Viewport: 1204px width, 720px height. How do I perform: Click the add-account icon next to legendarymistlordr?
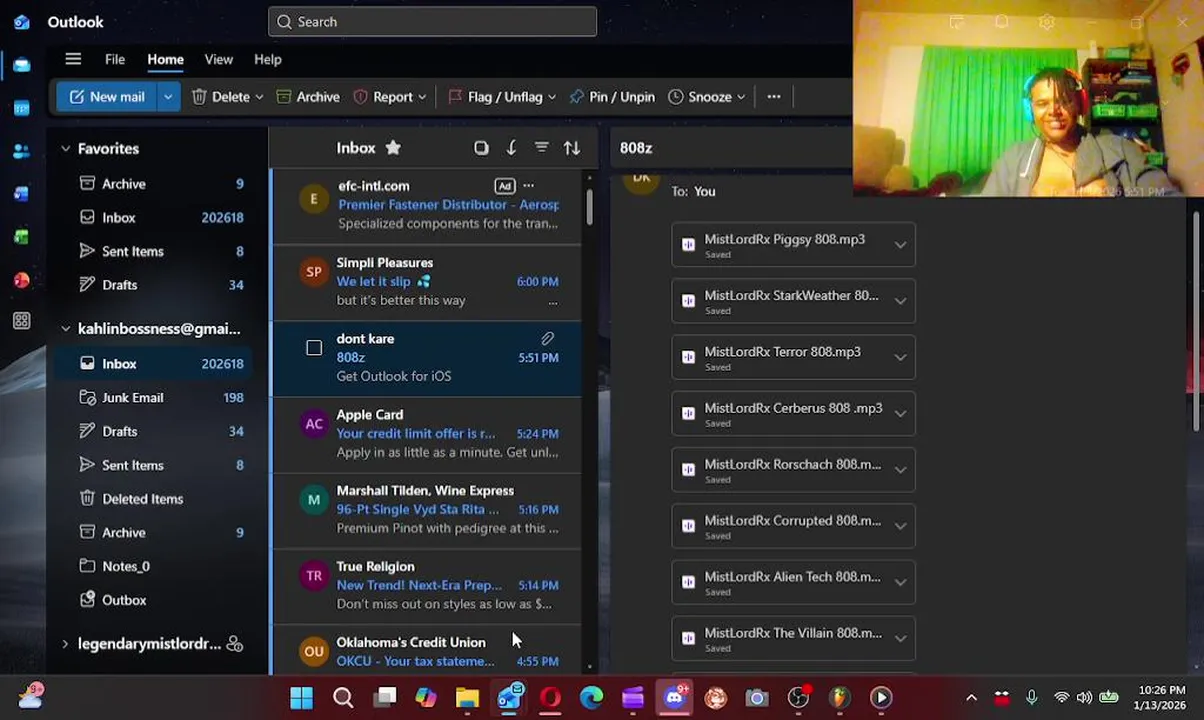click(235, 644)
